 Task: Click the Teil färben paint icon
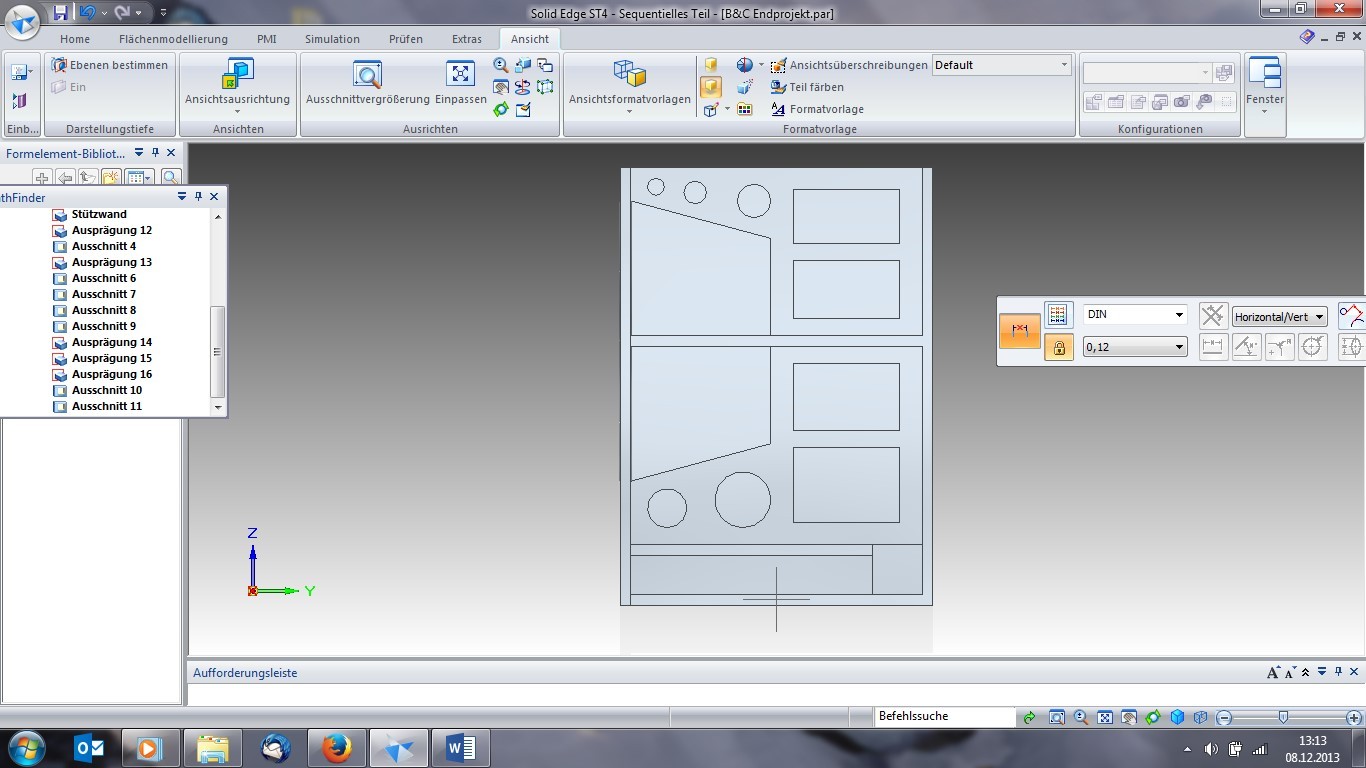[x=779, y=87]
